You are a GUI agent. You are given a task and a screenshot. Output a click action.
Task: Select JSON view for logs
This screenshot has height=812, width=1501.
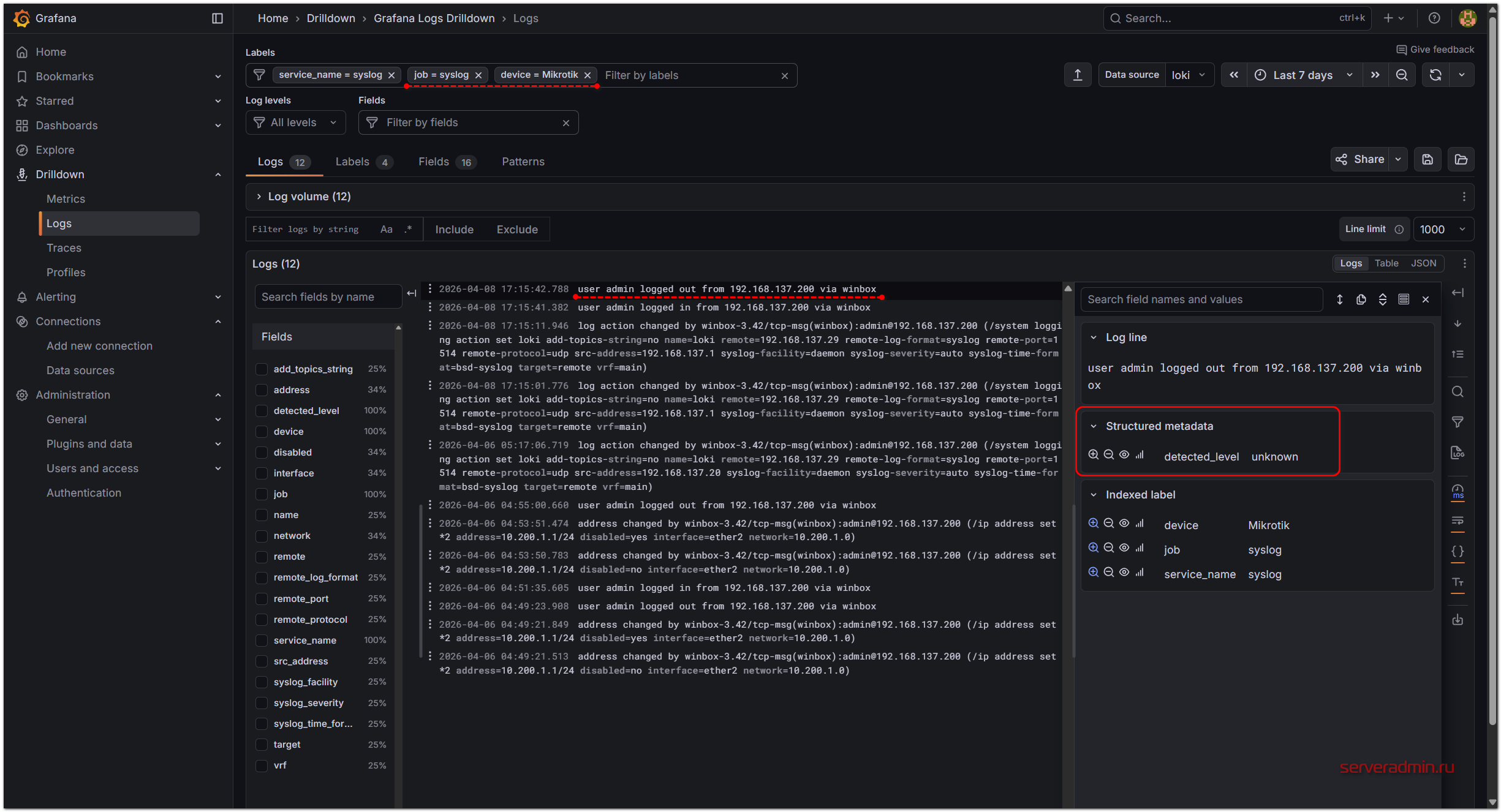pyautogui.click(x=1423, y=263)
